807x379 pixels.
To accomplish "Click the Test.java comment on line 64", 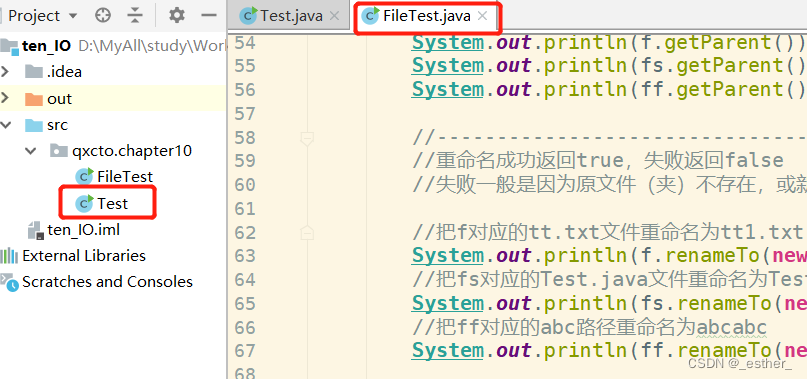I will [609, 280].
